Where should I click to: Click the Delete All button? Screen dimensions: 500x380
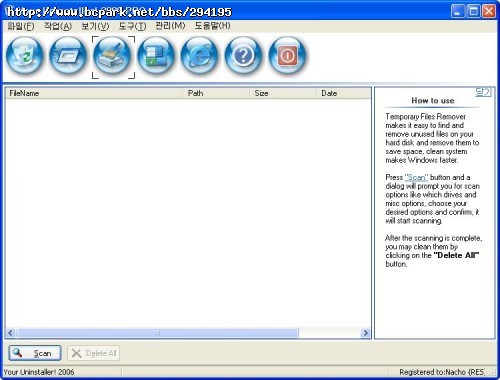click(94, 353)
